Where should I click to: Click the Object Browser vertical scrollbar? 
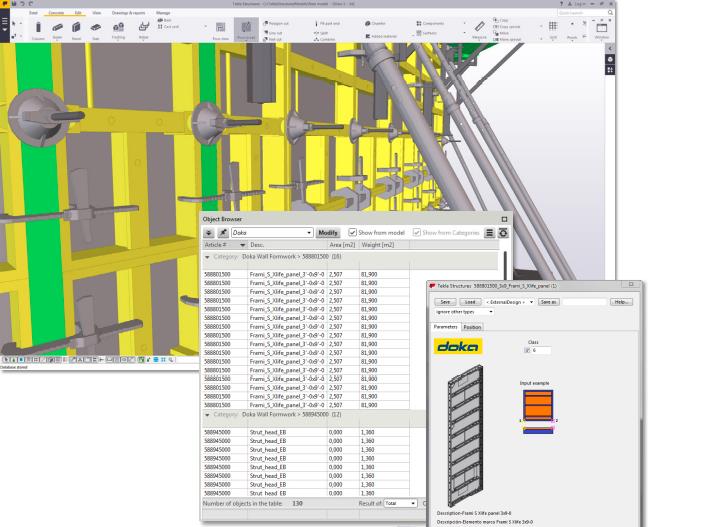point(505,266)
